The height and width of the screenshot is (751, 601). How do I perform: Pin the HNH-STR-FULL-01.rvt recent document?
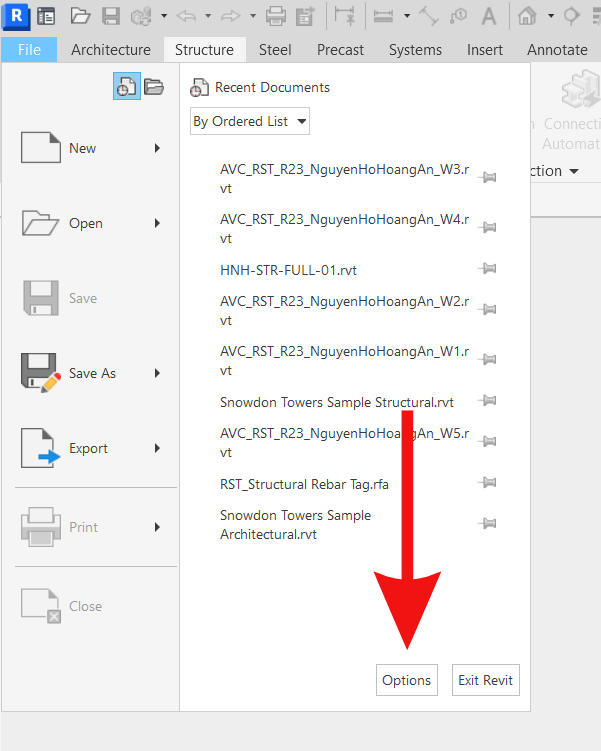tap(488, 269)
